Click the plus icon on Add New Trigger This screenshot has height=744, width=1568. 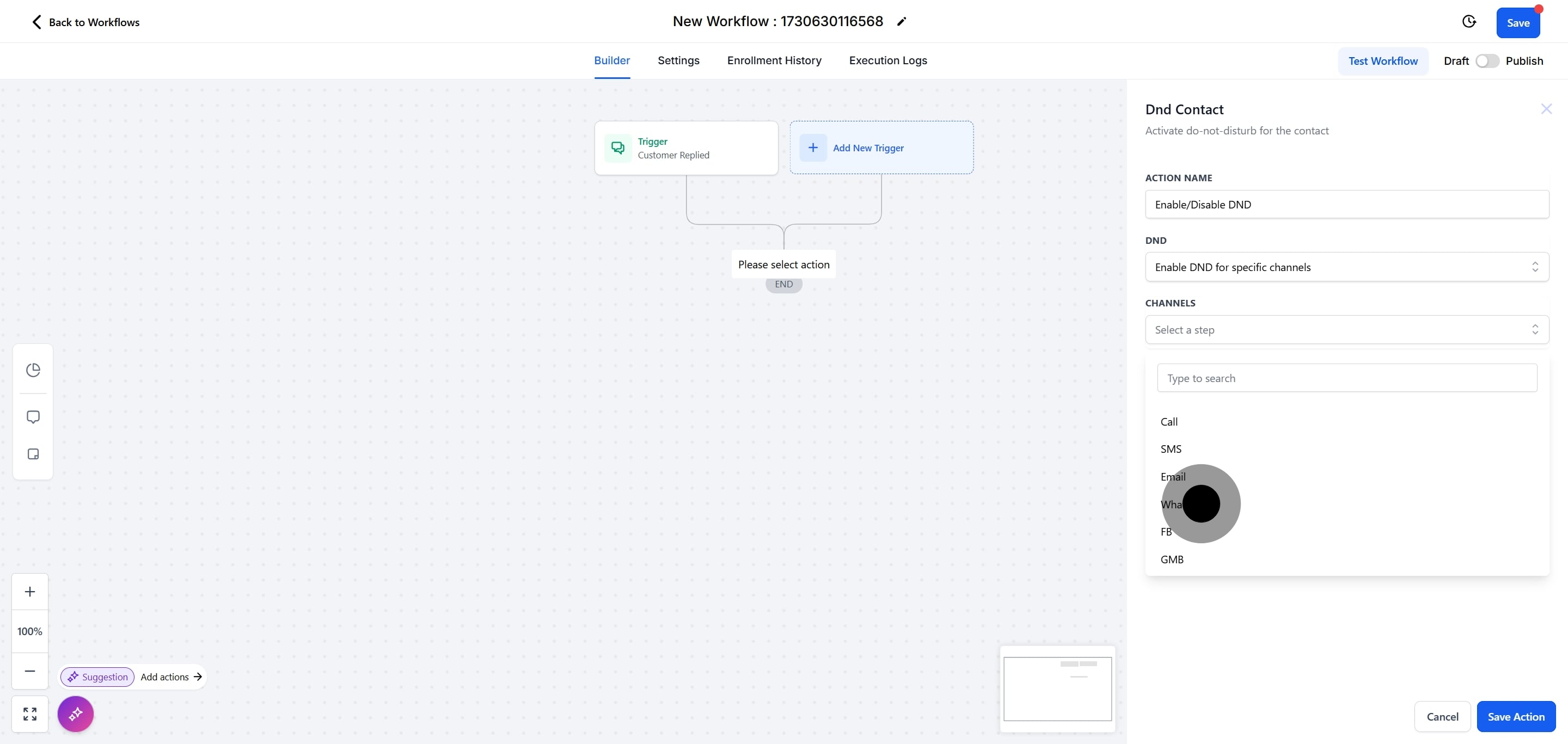click(813, 148)
